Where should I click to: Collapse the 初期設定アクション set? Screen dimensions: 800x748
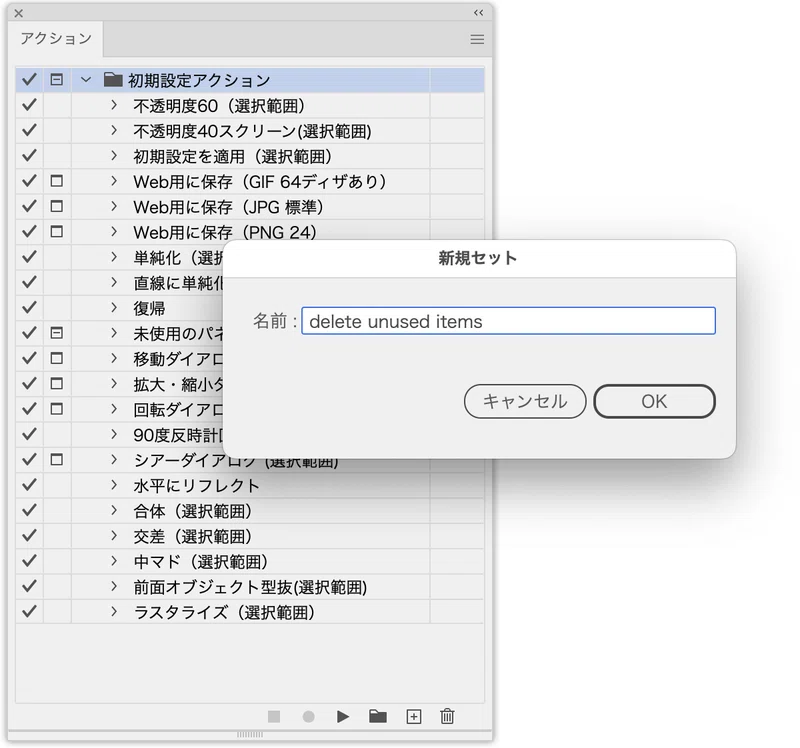pos(86,80)
